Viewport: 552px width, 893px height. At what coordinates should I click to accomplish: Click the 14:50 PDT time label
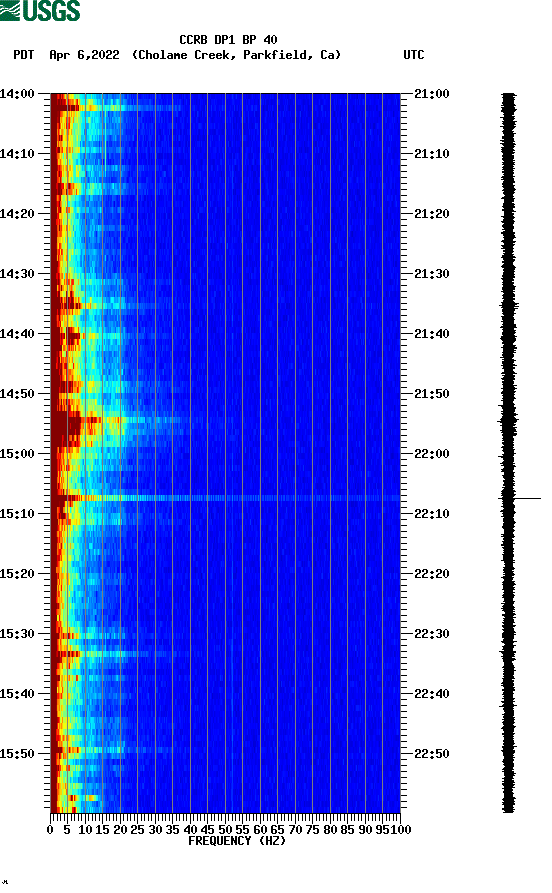(x=17, y=394)
